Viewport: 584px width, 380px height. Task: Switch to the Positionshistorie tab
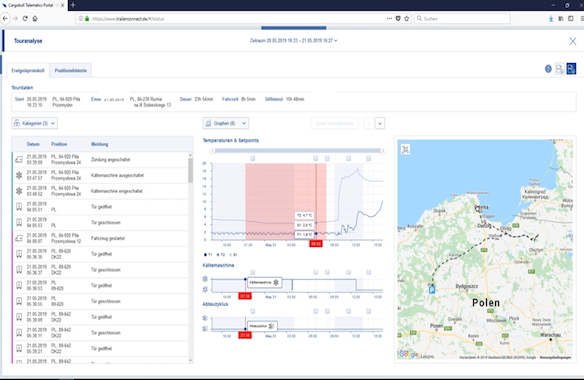(70, 70)
